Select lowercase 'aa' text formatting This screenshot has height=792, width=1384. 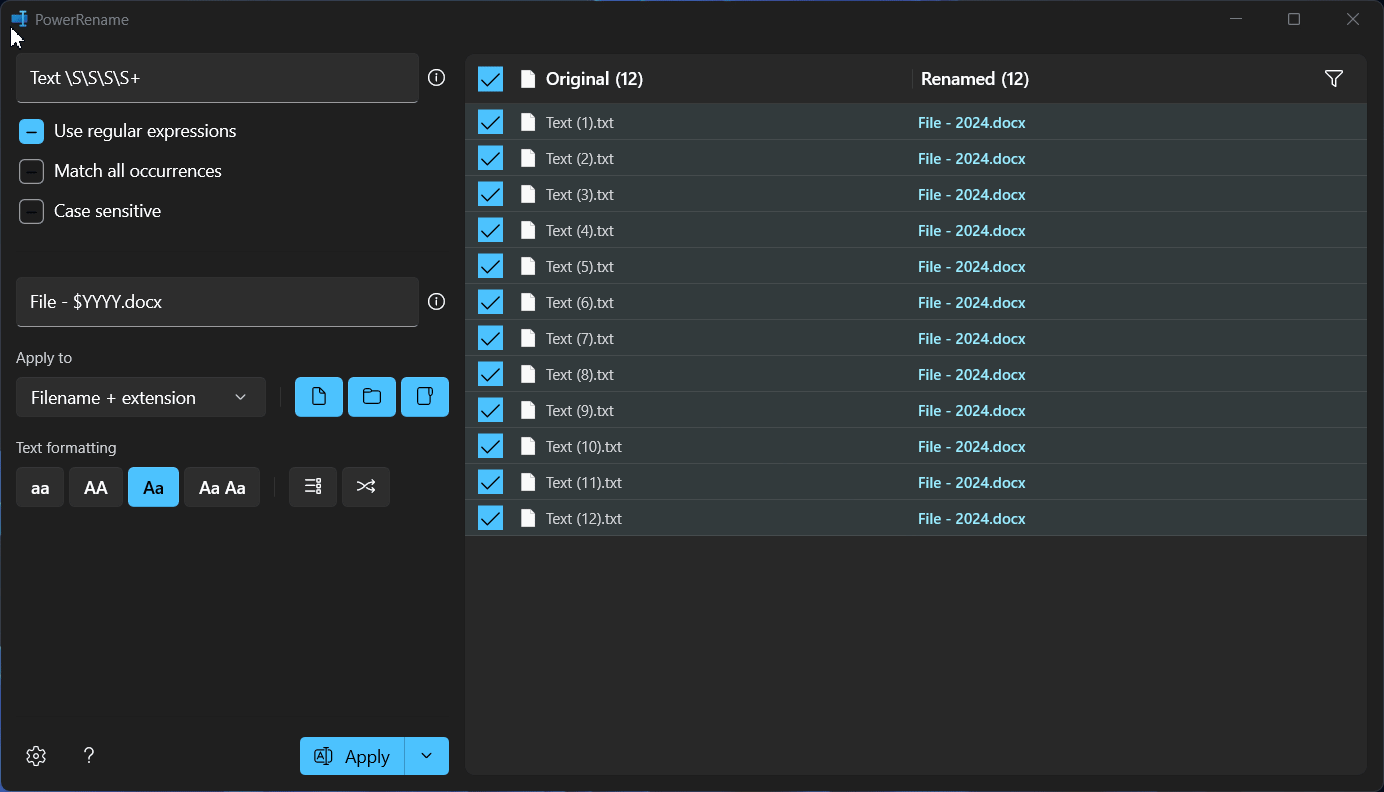tap(40, 487)
